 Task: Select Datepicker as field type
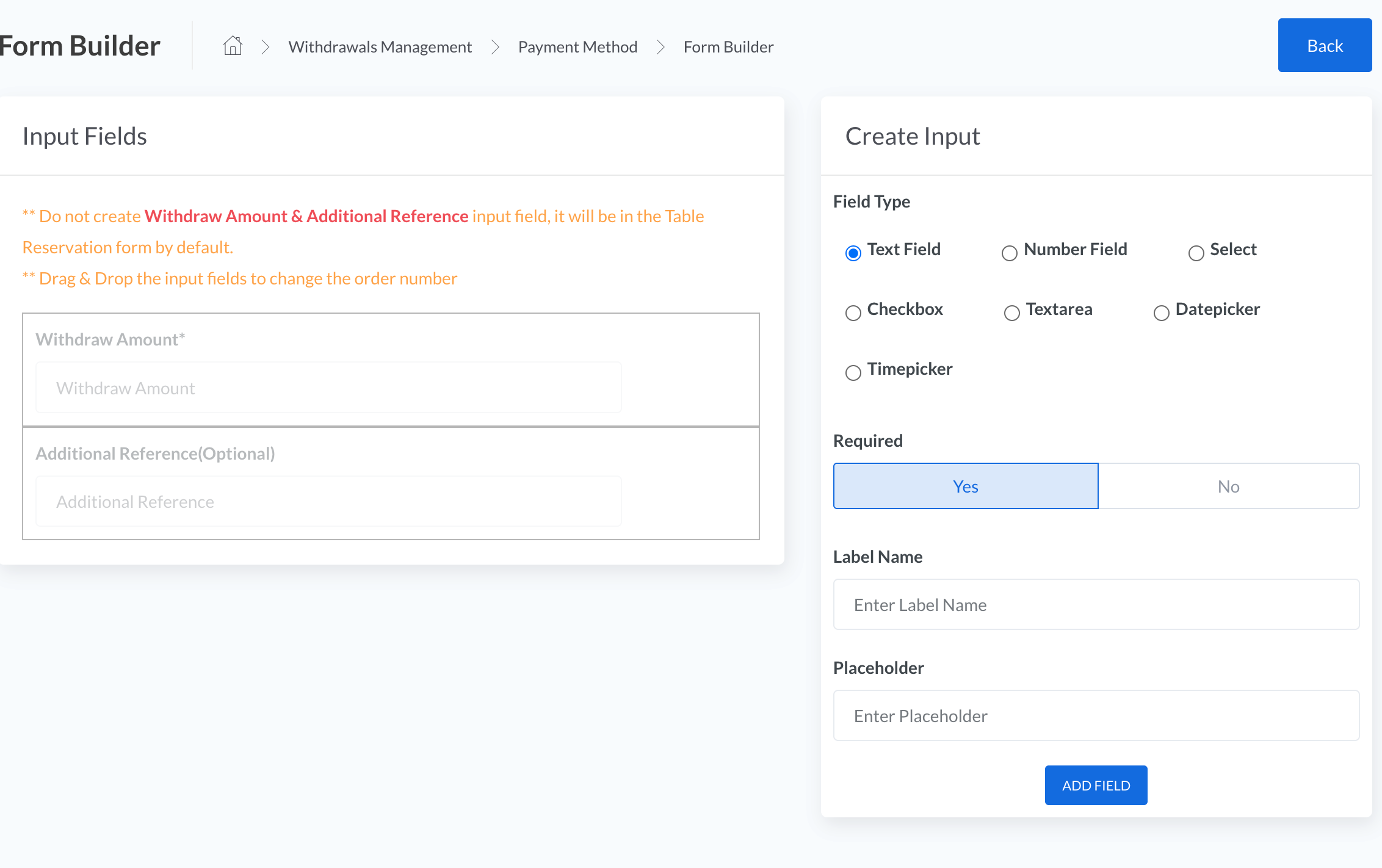[x=1161, y=313]
